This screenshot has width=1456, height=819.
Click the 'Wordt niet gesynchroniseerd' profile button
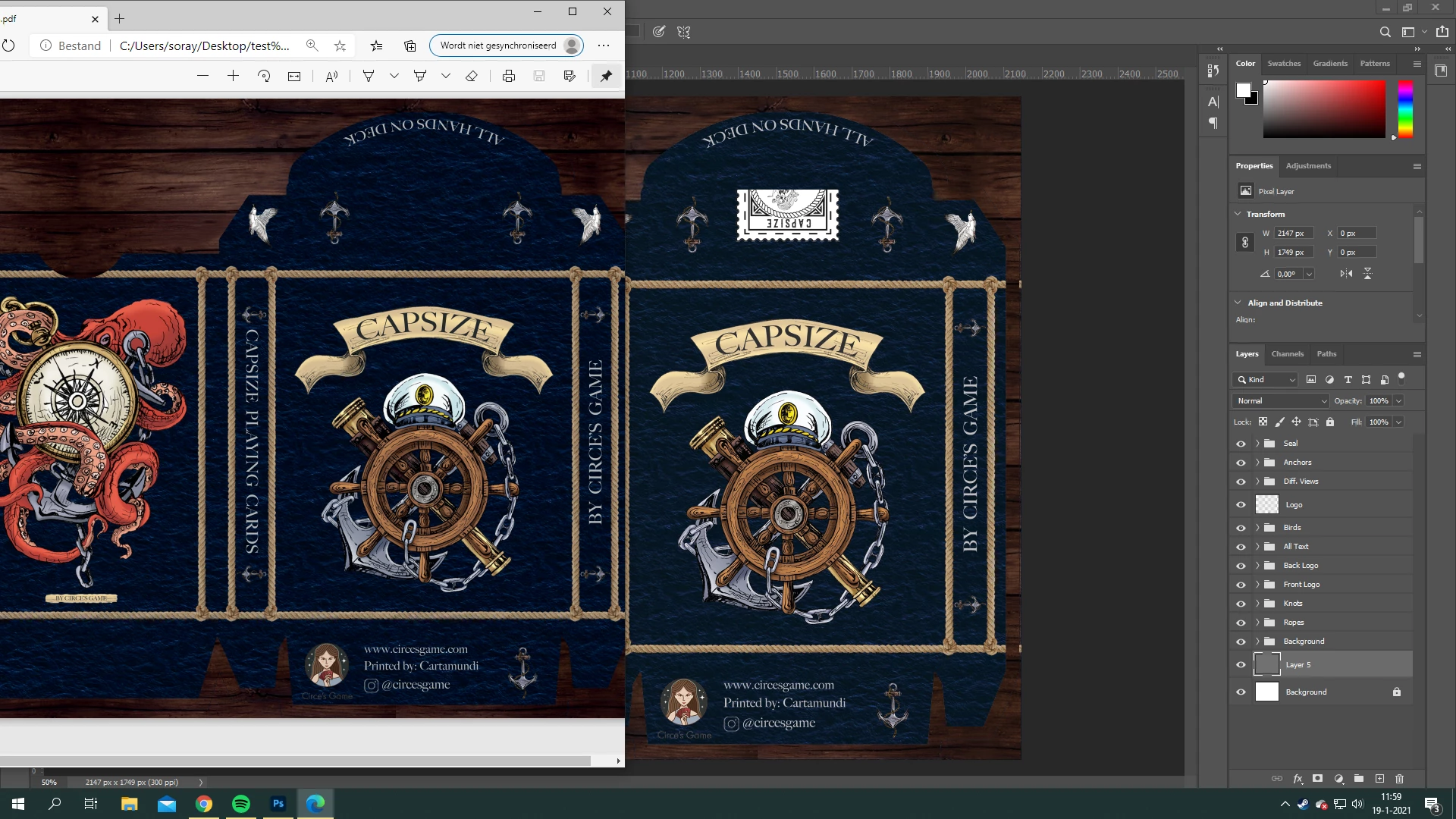coord(507,45)
